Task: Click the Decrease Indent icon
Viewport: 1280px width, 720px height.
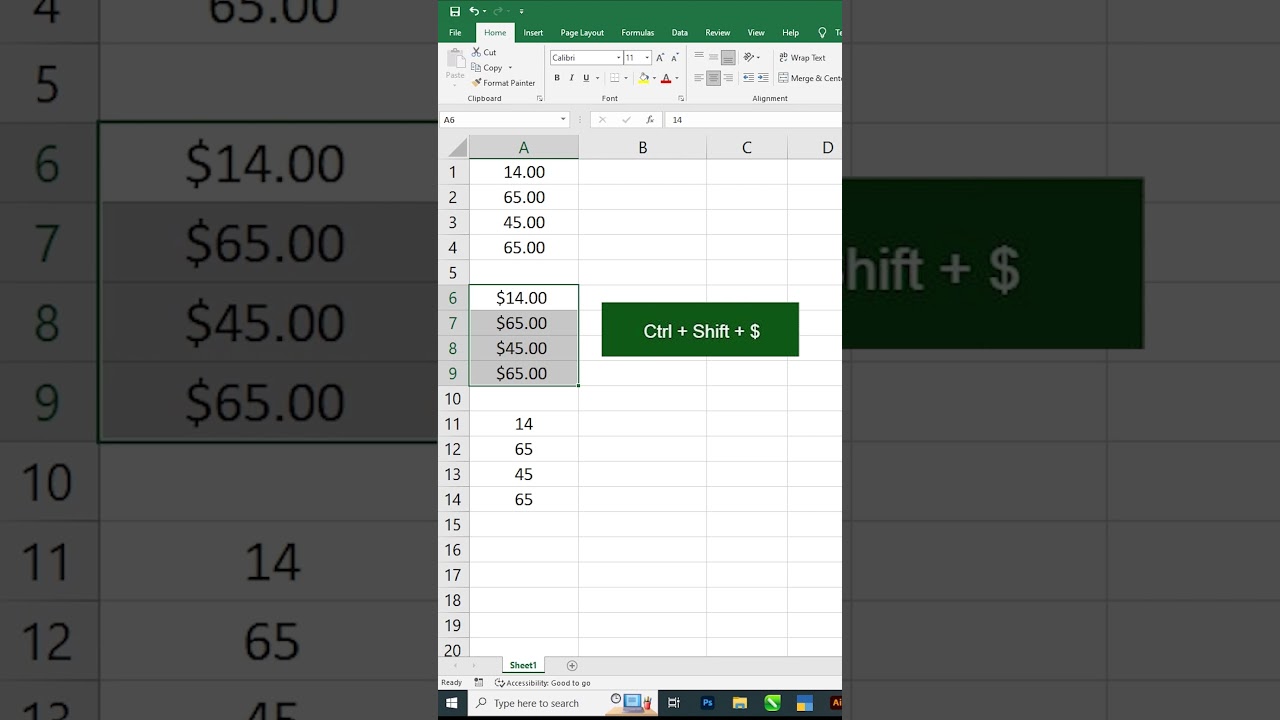Action: click(749, 78)
